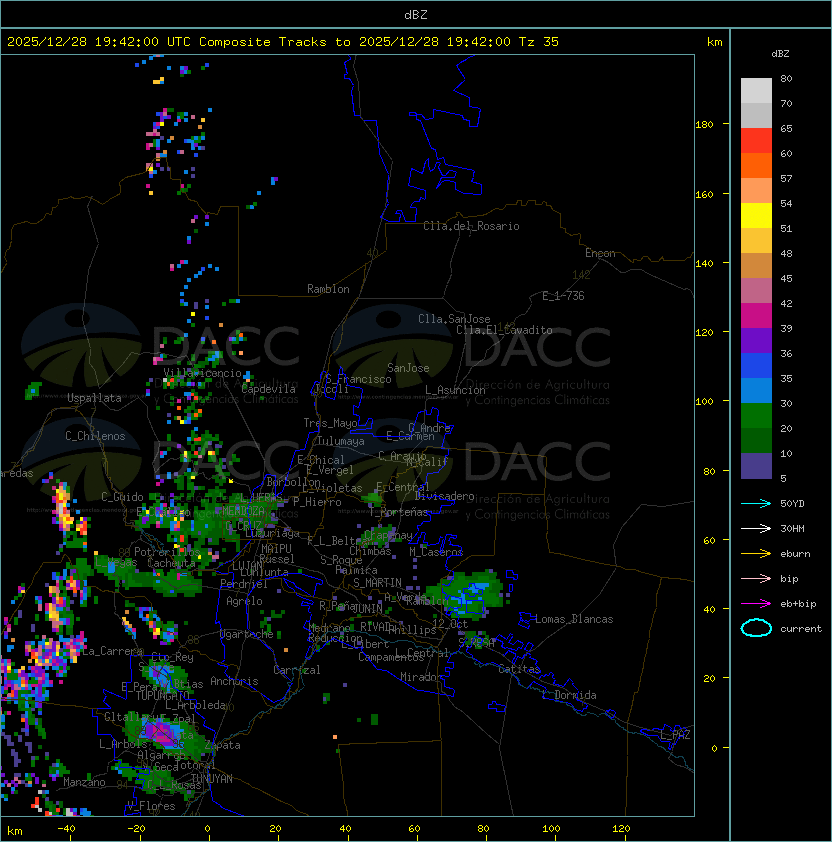Click the Anchoris map label

pyautogui.click(x=234, y=681)
